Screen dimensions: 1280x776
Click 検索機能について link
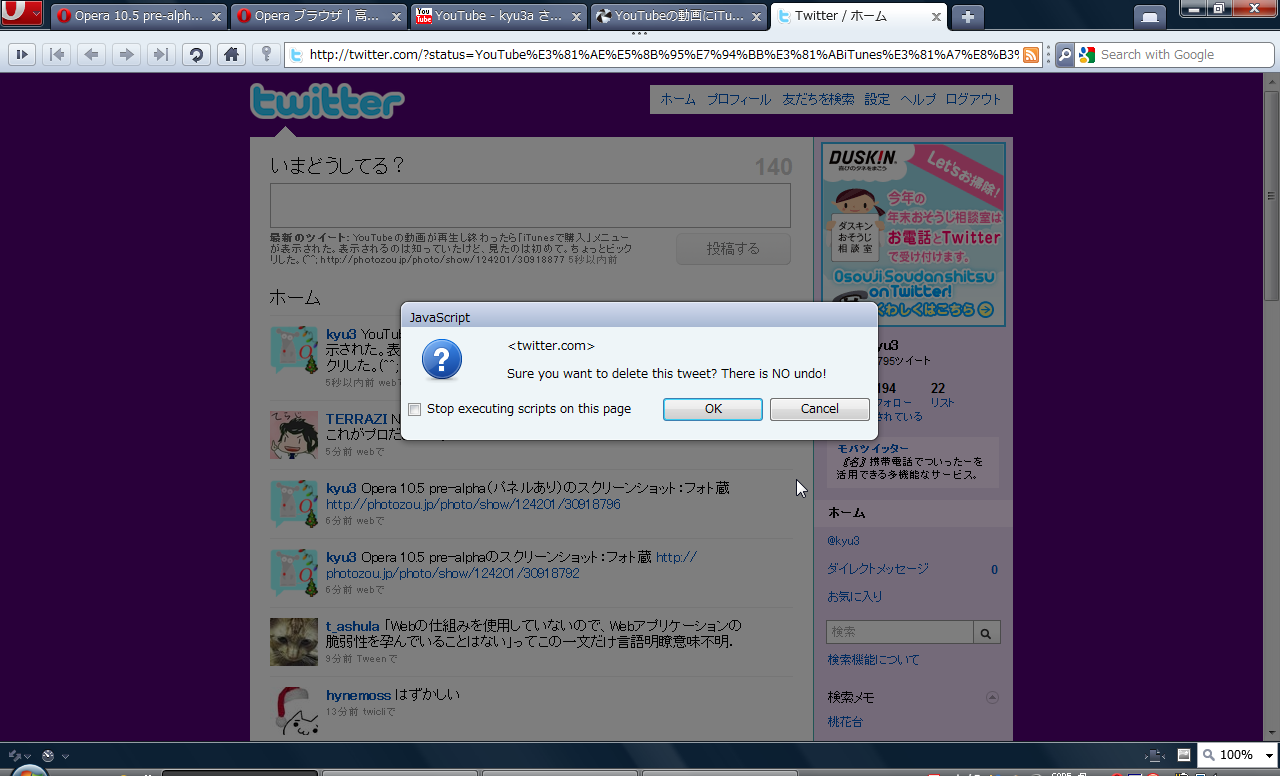pyautogui.click(x=873, y=660)
